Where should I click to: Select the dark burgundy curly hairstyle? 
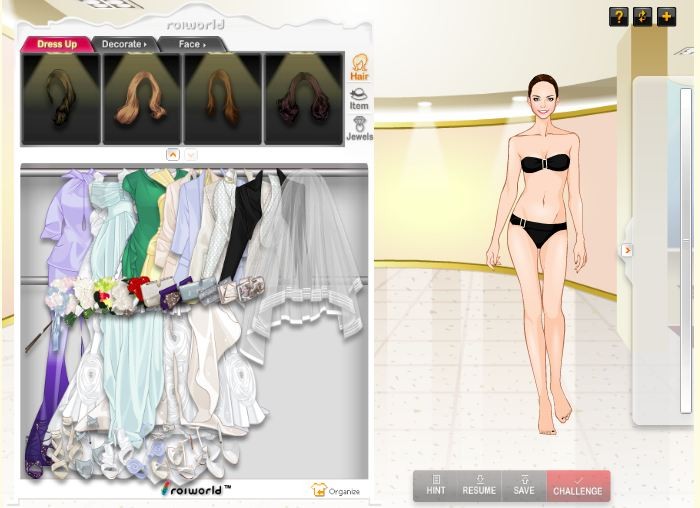pos(303,99)
